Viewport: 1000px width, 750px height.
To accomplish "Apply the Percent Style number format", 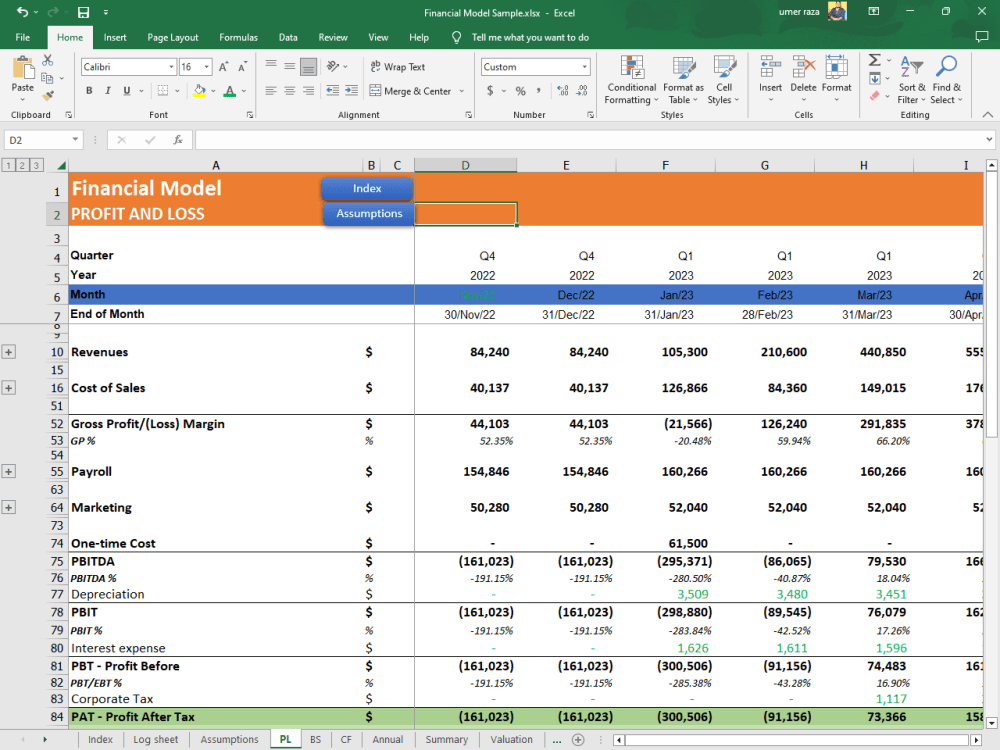I will tap(519, 90).
